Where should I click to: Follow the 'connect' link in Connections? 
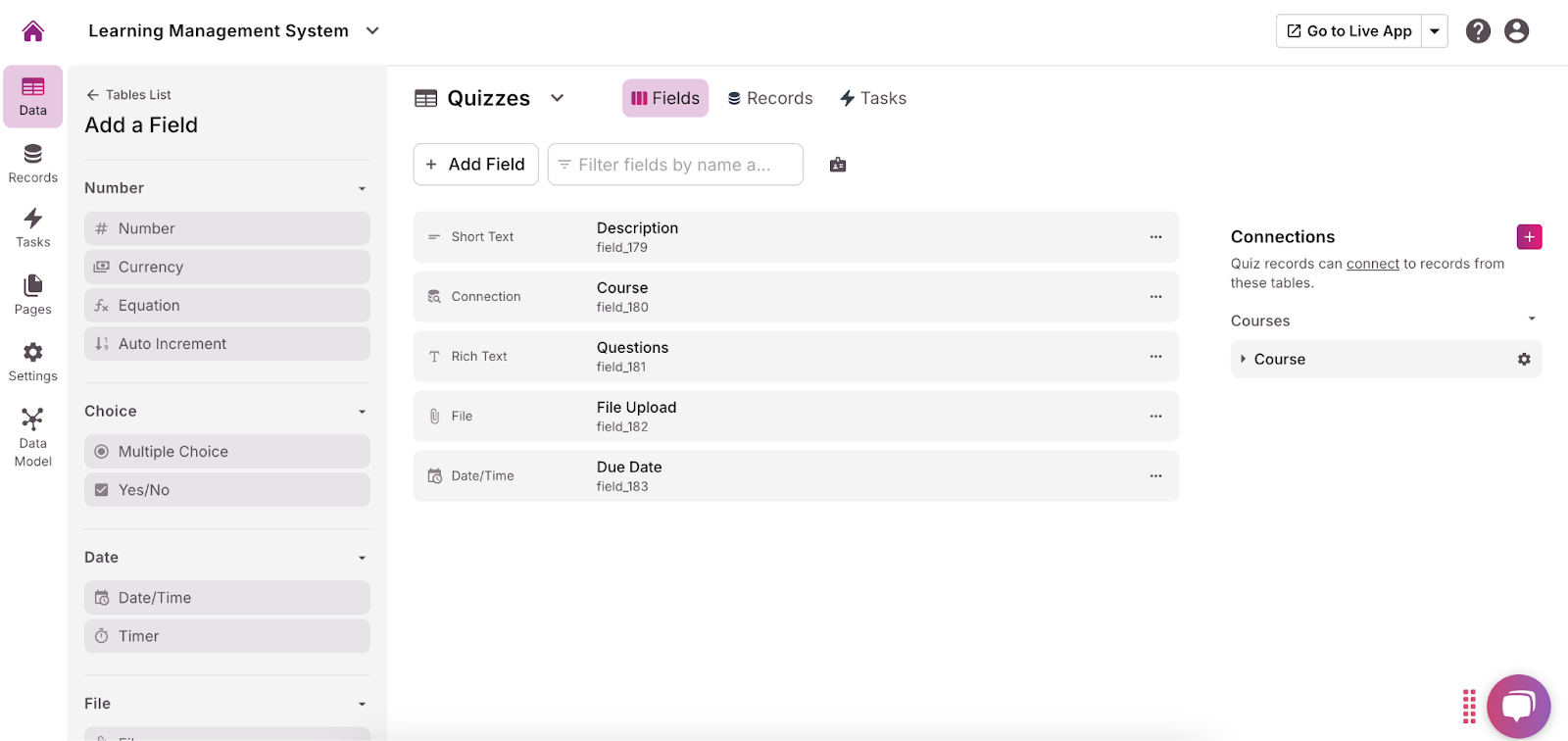click(1372, 264)
